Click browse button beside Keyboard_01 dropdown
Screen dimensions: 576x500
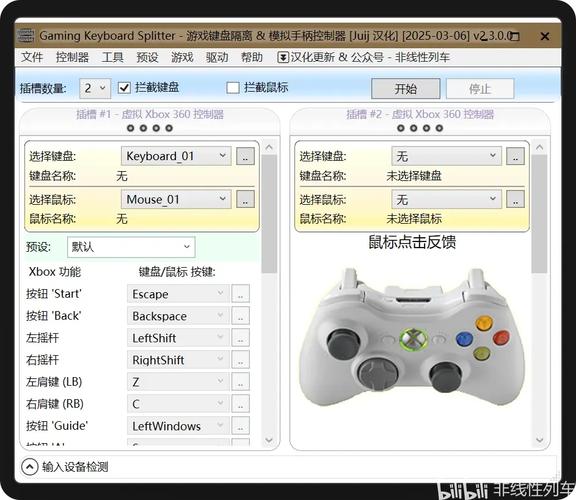point(245,156)
